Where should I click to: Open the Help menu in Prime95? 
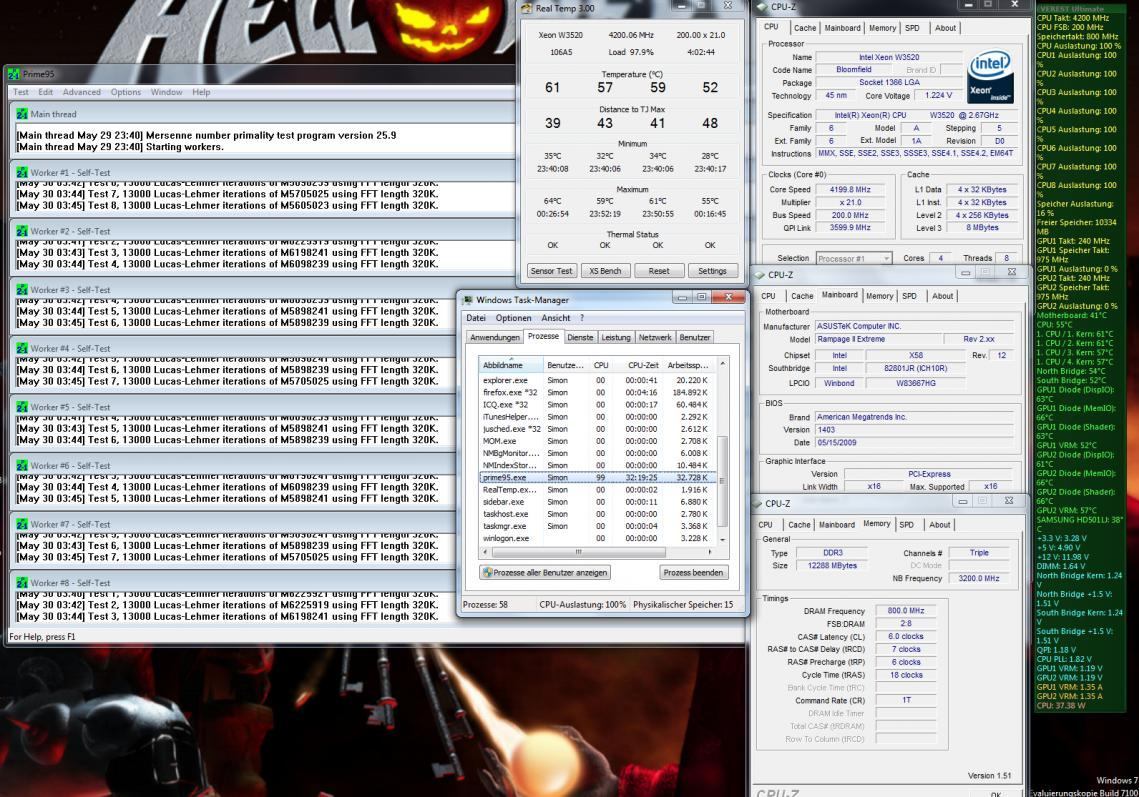pos(201,92)
